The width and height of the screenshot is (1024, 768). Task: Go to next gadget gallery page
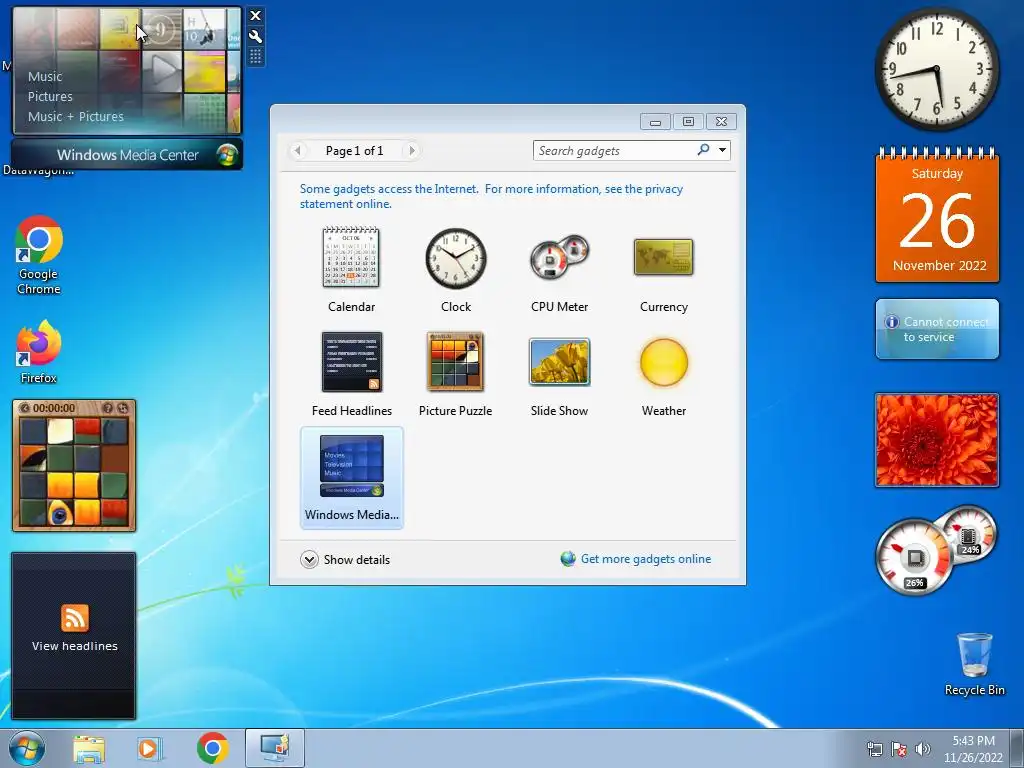[411, 151]
